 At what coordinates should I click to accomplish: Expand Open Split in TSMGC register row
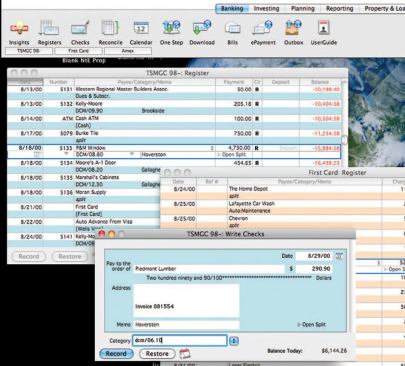pyautogui.click(x=231, y=155)
